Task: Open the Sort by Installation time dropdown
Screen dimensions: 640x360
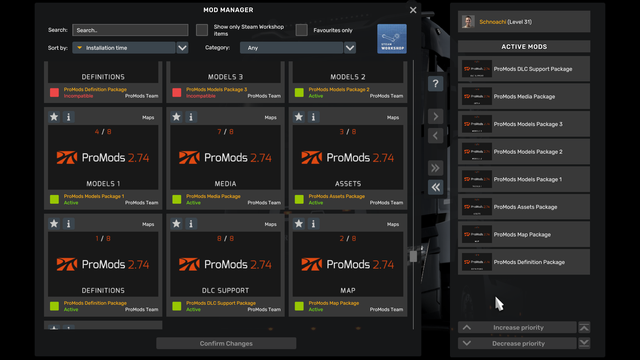Action: [124, 48]
